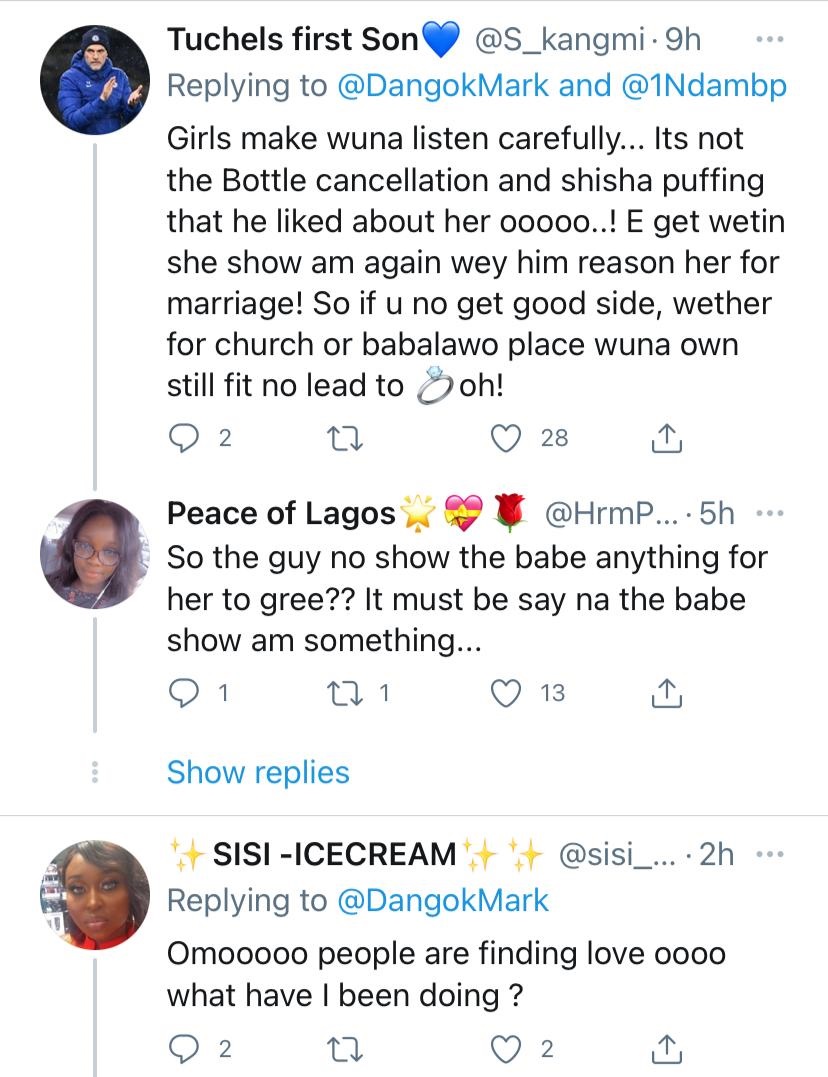The height and width of the screenshot is (1077, 828).
Task: Open more options on Tuchels first Son tweet
Action: pyautogui.click(x=768, y=40)
